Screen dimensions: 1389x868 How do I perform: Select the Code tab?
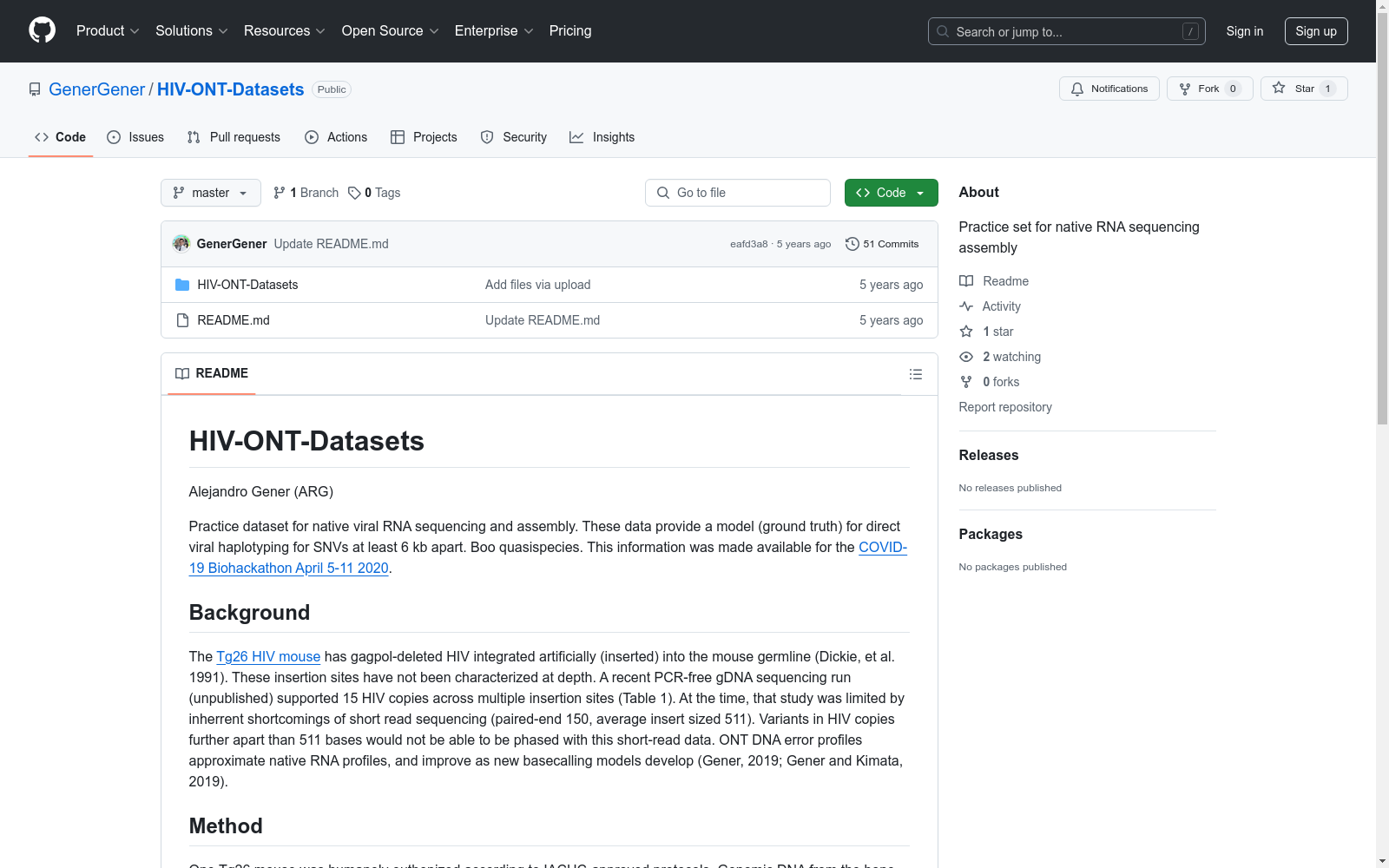pos(60,137)
